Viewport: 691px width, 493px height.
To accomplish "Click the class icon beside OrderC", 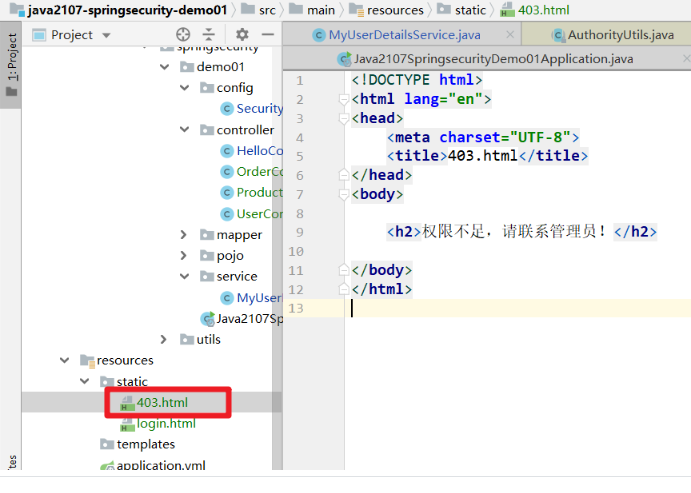I will pos(227,171).
